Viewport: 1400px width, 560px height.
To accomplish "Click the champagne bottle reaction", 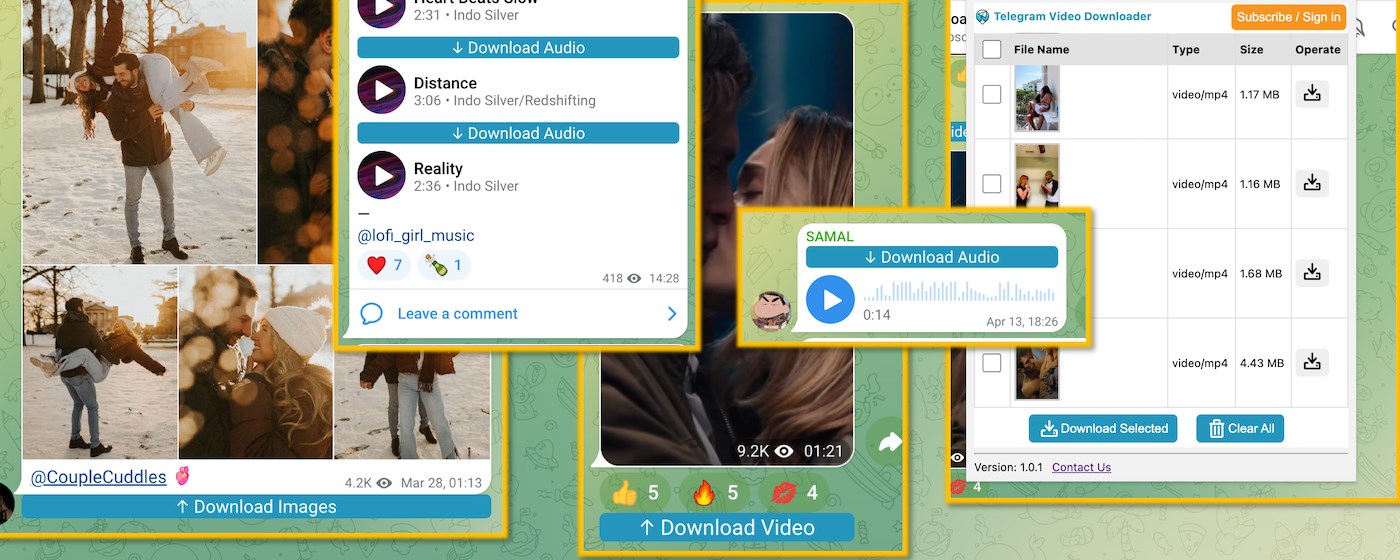I will [x=444, y=265].
